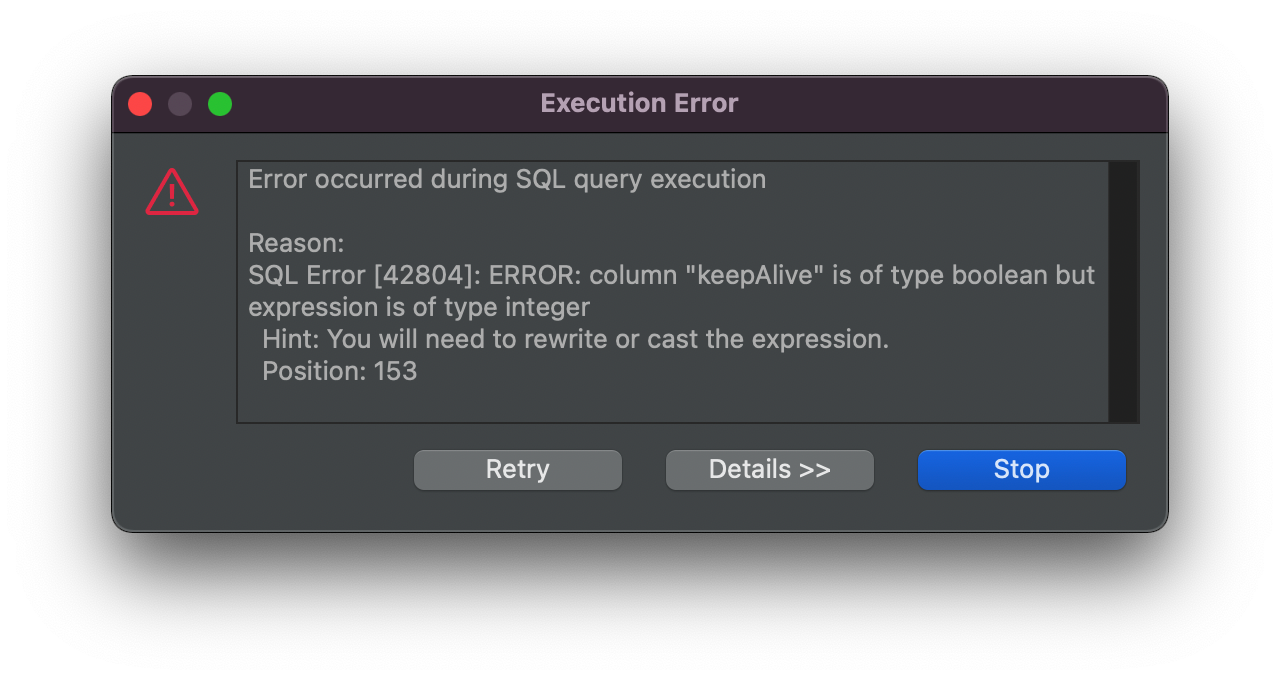Click the Retry button
The width and height of the screenshot is (1280, 680).
click(517, 470)
